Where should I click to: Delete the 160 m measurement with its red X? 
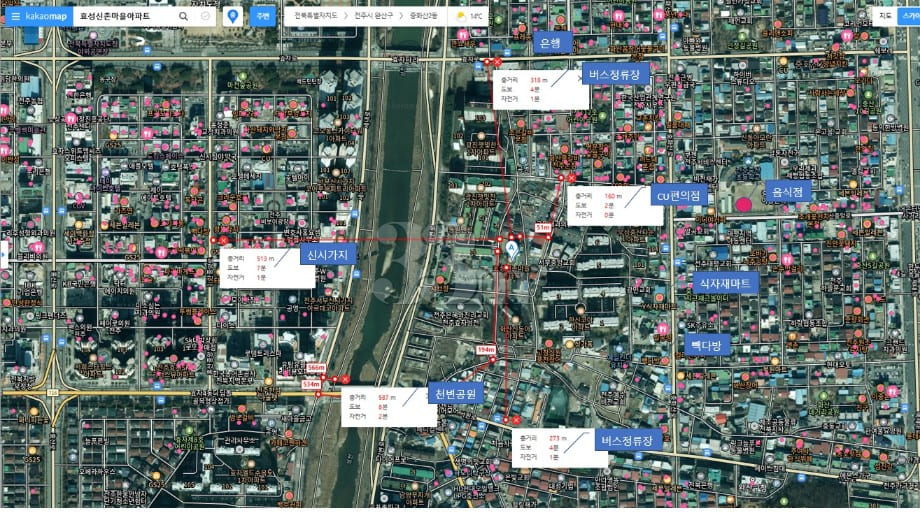tap(571, 177)
